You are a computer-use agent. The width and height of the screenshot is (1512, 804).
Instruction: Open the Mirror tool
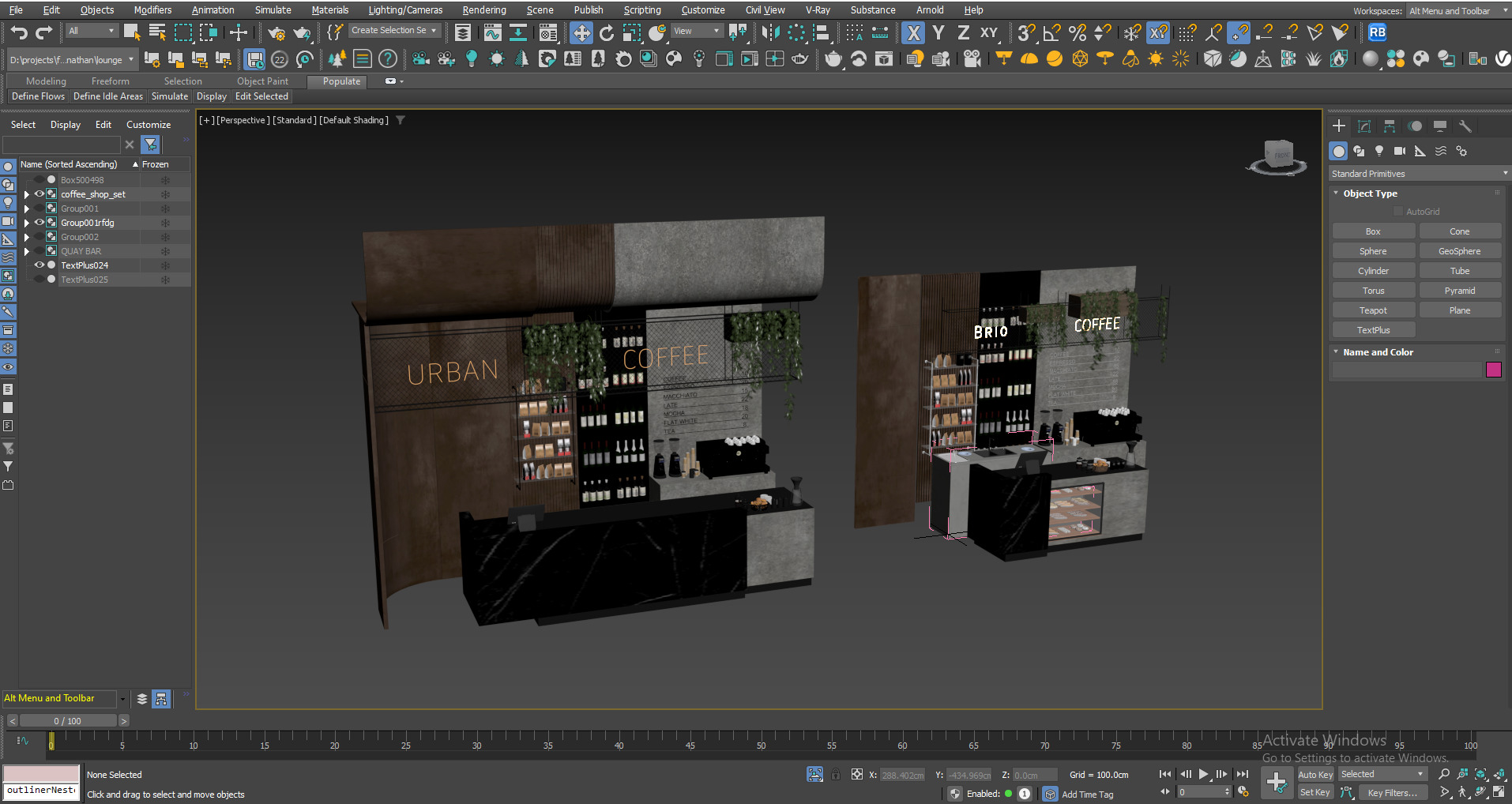(771, 32)
